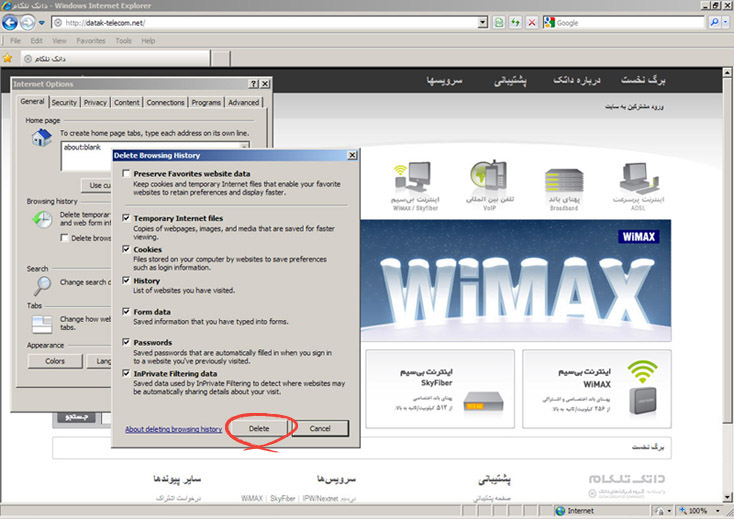
Task: Click the Google search provider icon
Action: pyautogui.click(x=550, y=22)
